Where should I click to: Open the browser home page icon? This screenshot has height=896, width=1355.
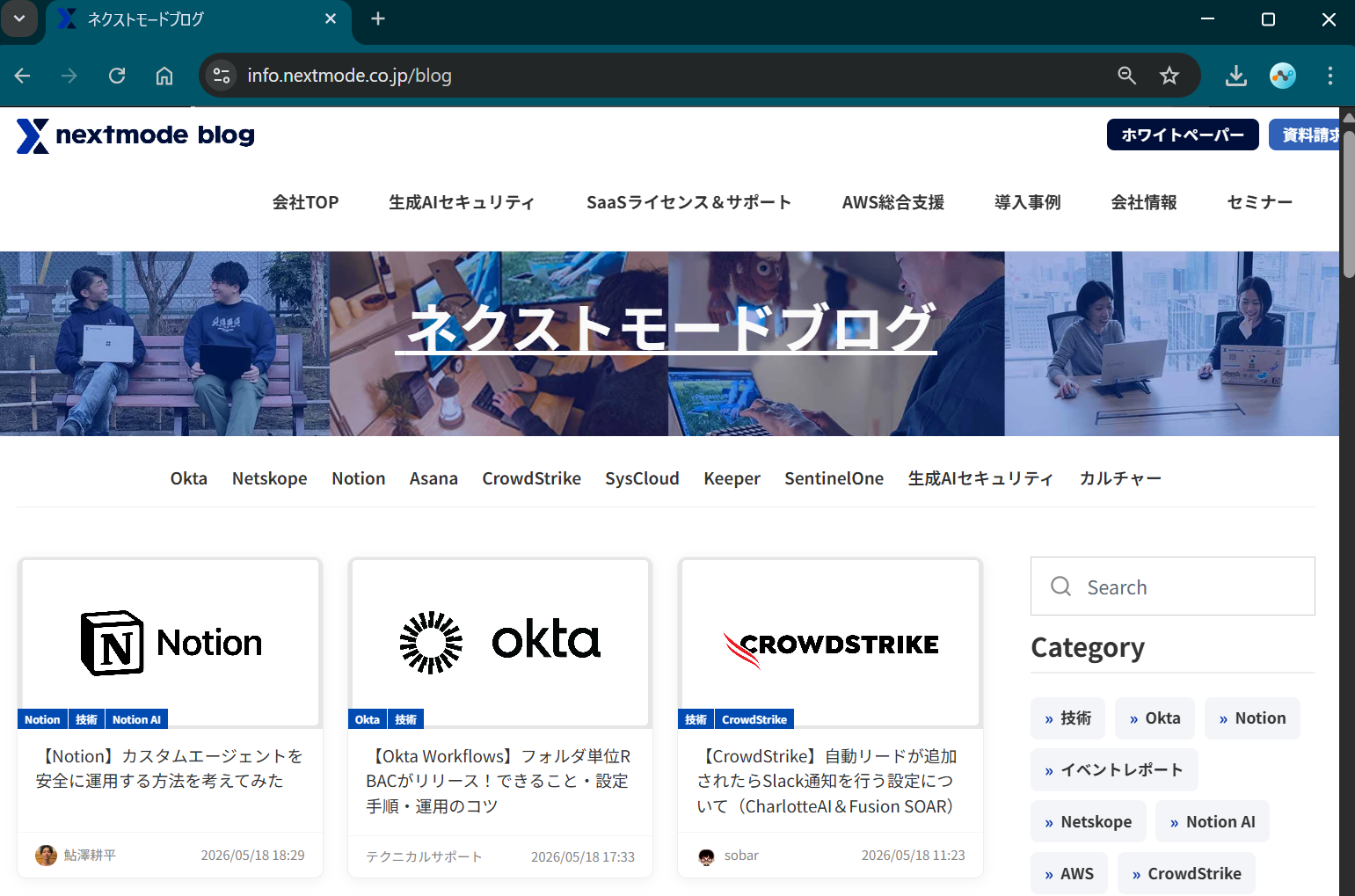tap(164, 76)
